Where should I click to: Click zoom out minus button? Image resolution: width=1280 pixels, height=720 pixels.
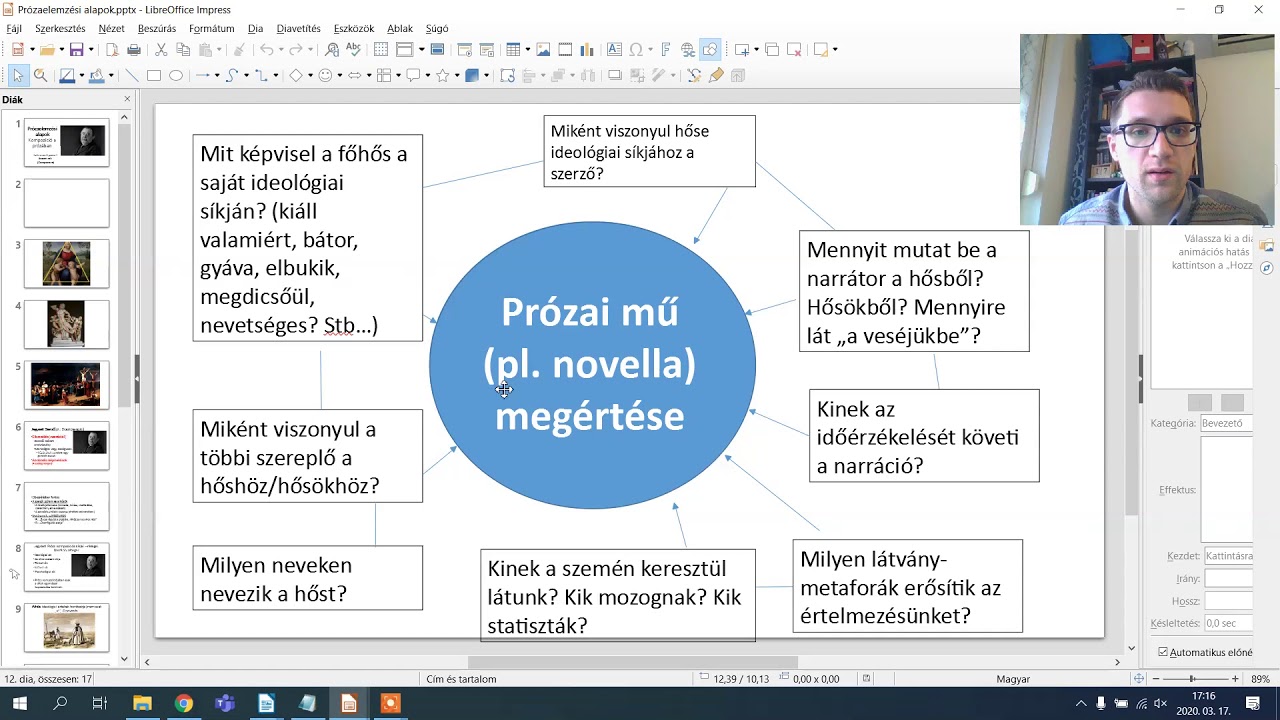pyautogui.click(x=1156, y=679)
